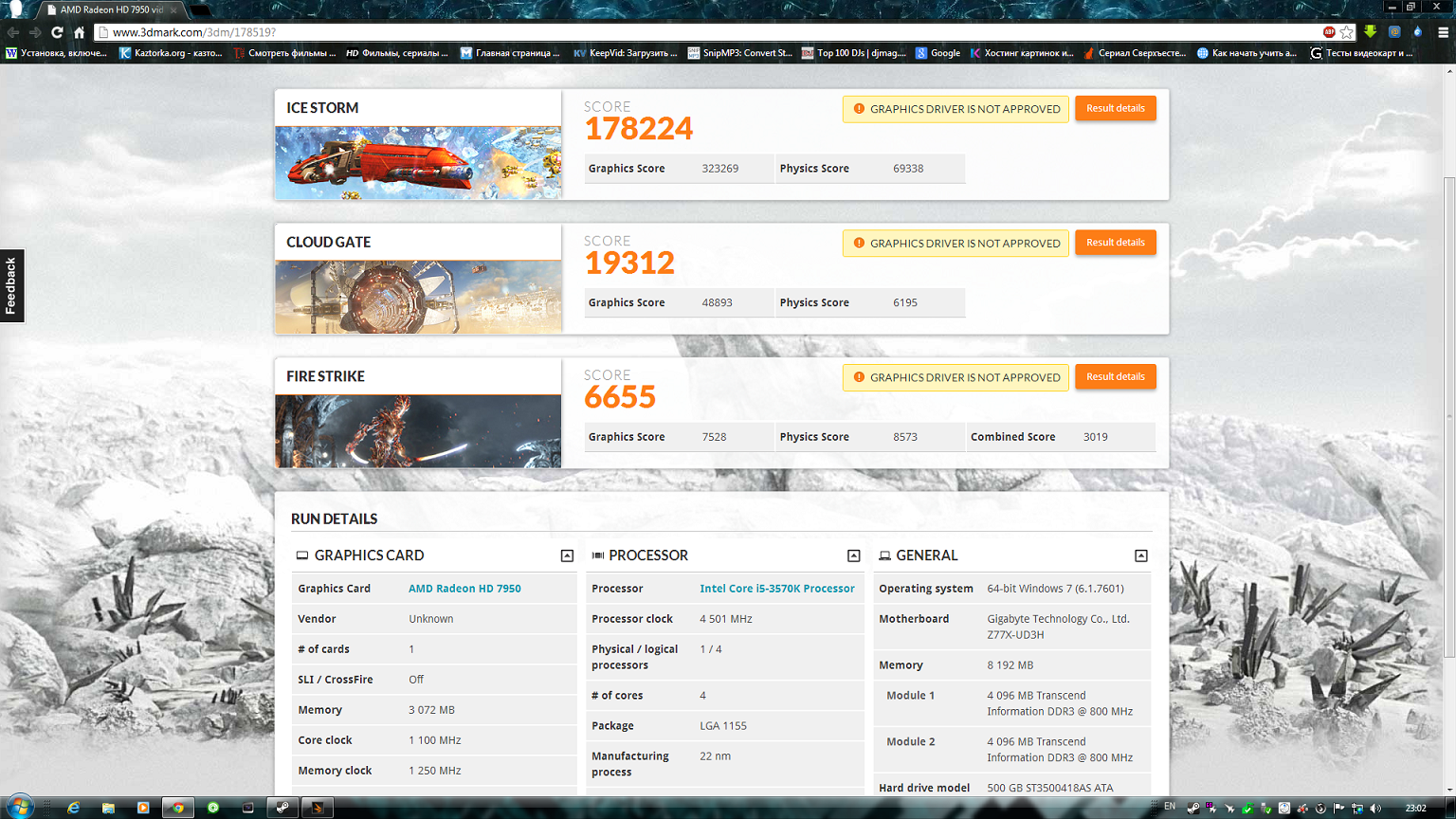The image size is (1456, 819).
Task: Click the Fire Strike score 6655
Action: pos(620,397)
